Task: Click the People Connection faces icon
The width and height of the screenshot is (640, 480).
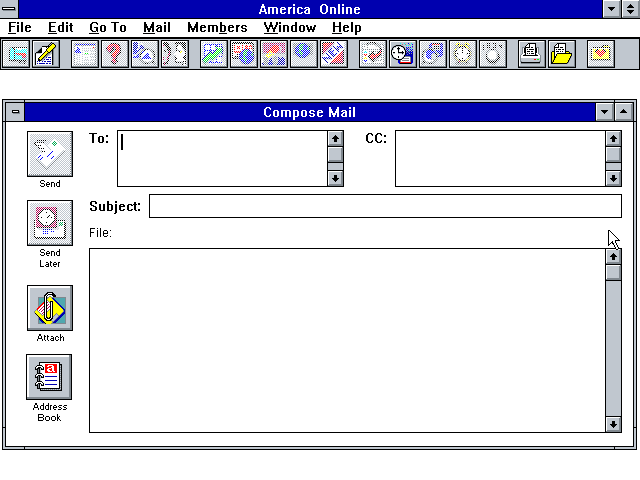Action: (175, 54)
